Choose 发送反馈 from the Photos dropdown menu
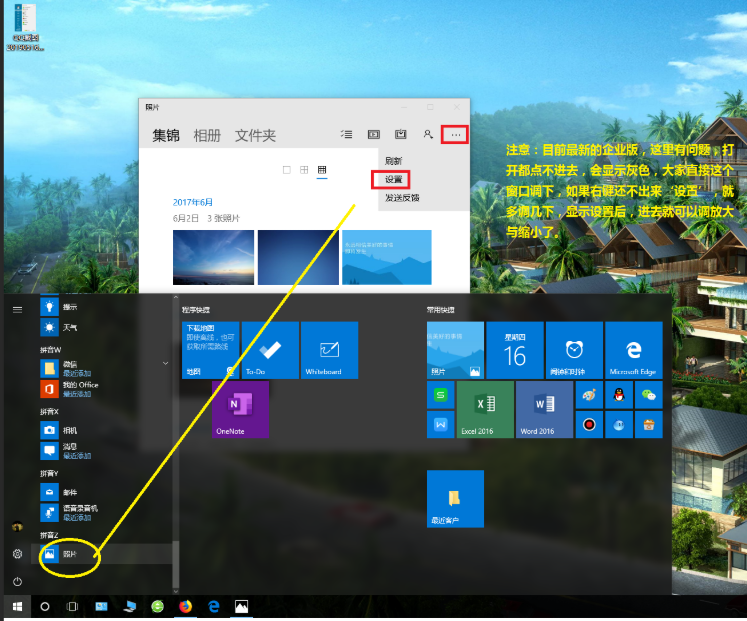The width and height of the screenshot is (747, 621). point(402,198)
